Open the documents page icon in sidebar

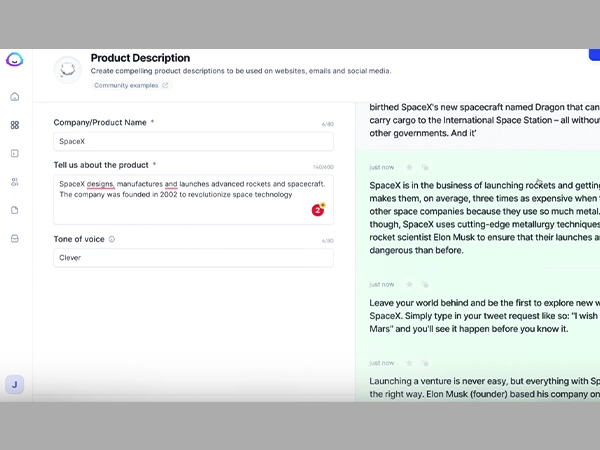15,210
